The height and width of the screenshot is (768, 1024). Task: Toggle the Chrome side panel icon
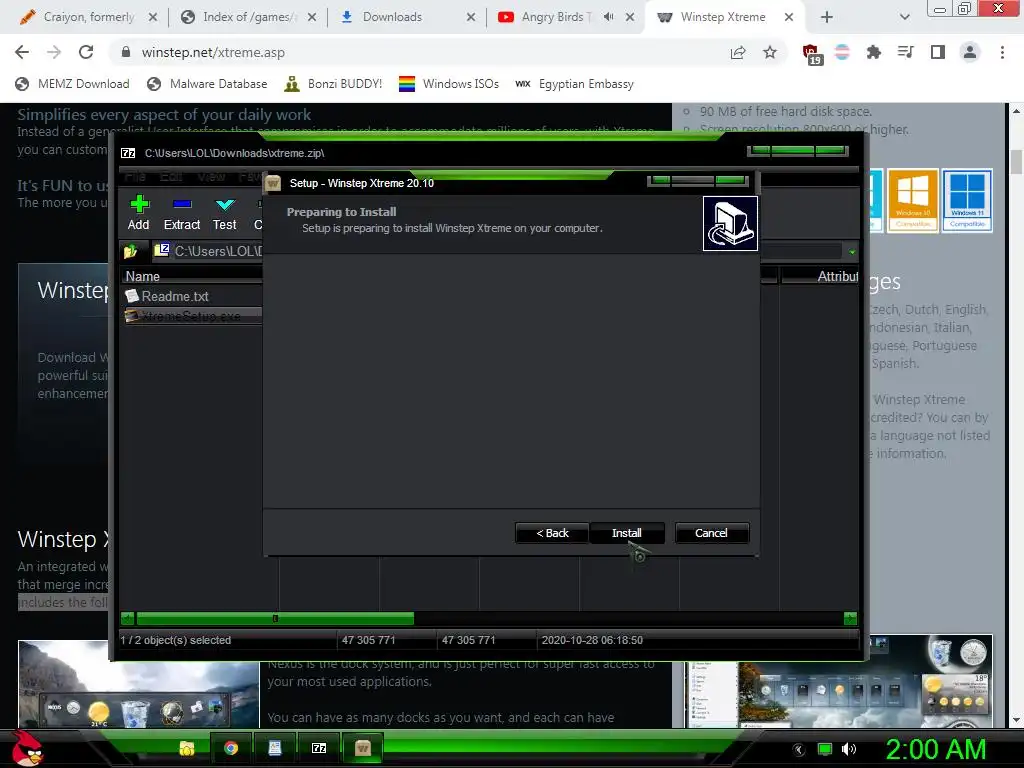pyautogui.click(x=938, y=52)
